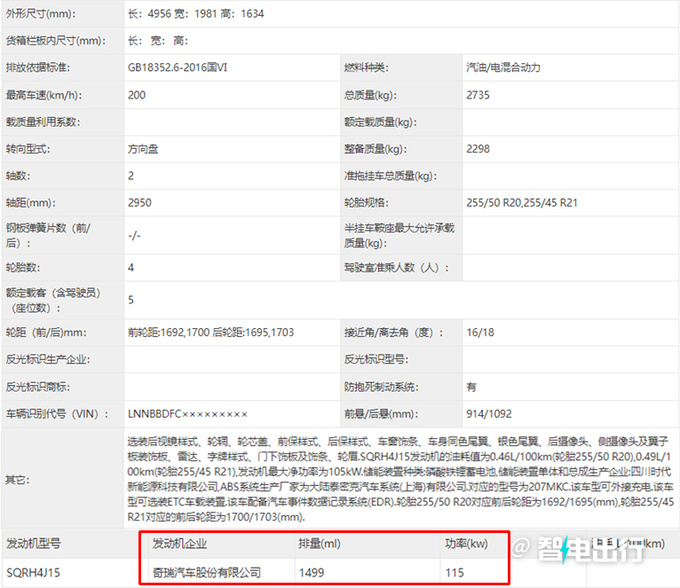This screenshot has height=588, width=680.
Task: Click the 轮距 (前/后)mm label
Action: pos(46,333)
